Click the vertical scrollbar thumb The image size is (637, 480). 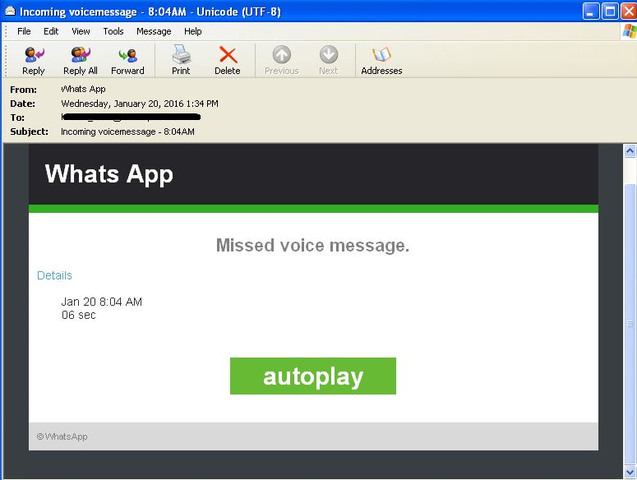click(630, 324)
